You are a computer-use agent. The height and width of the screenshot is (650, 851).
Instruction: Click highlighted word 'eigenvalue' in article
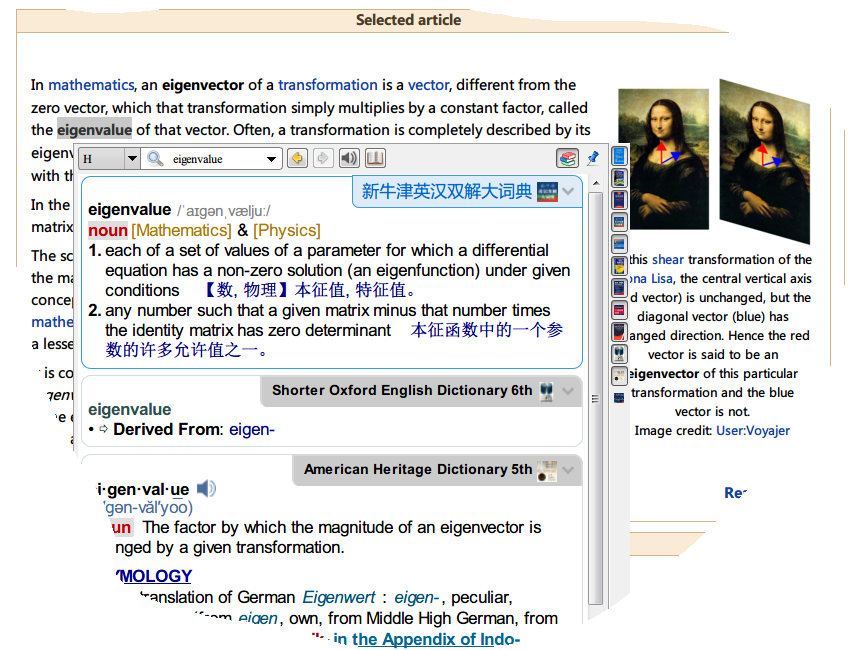coord(94,130)
